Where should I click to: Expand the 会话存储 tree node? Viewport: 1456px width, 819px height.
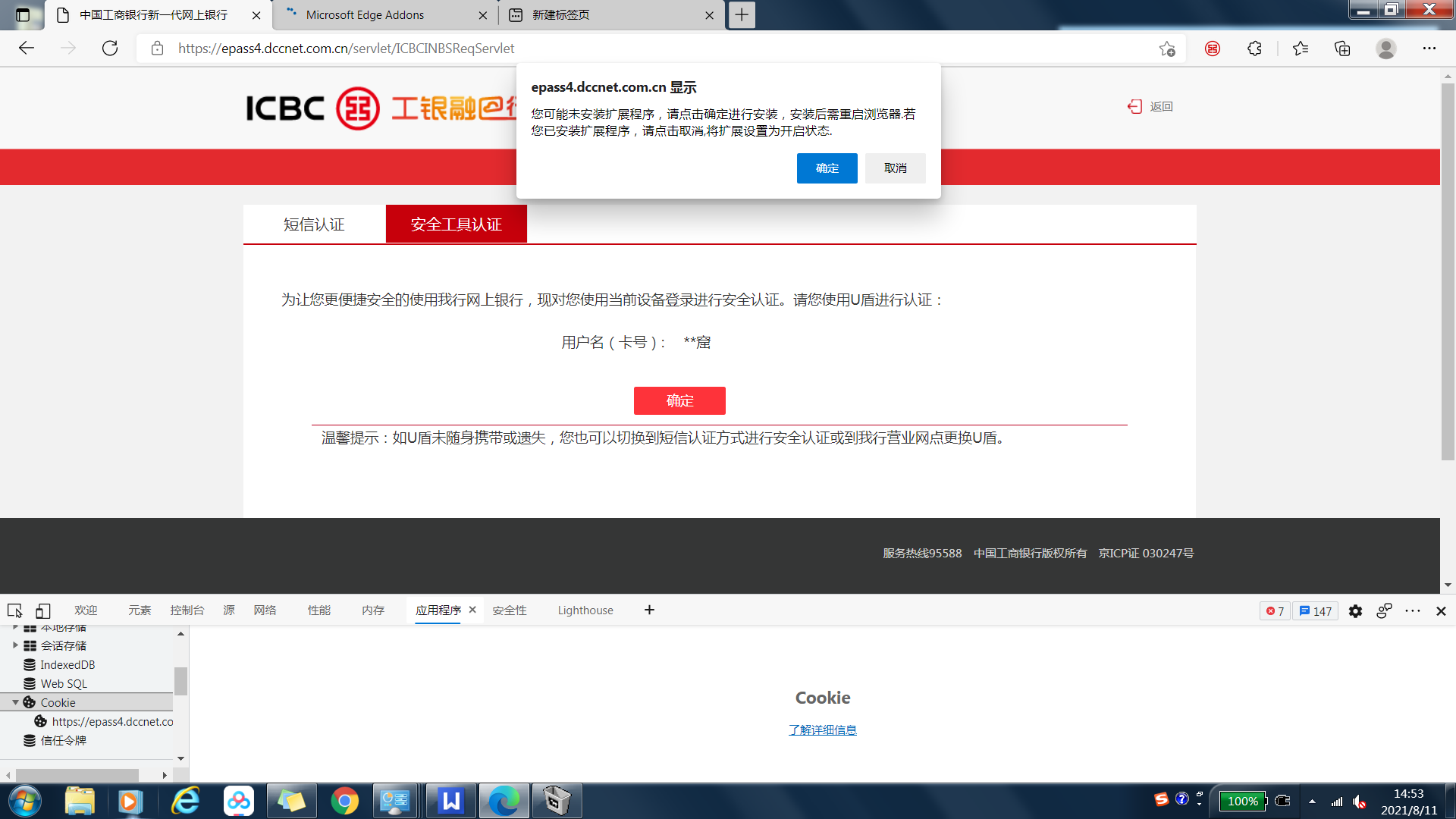click(15, 645)
